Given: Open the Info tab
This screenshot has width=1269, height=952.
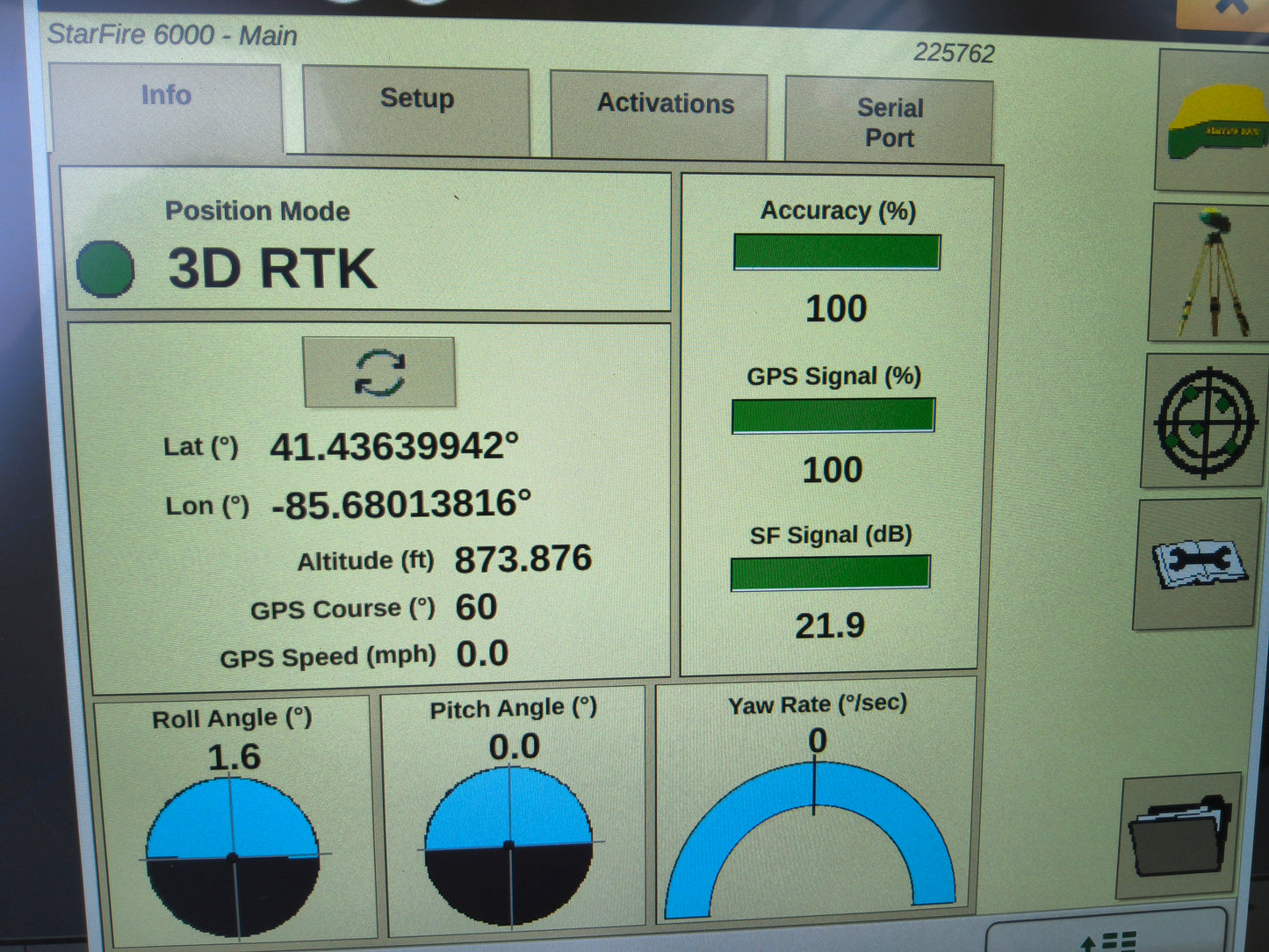Looking at the screenshot, I should (167, 107).
